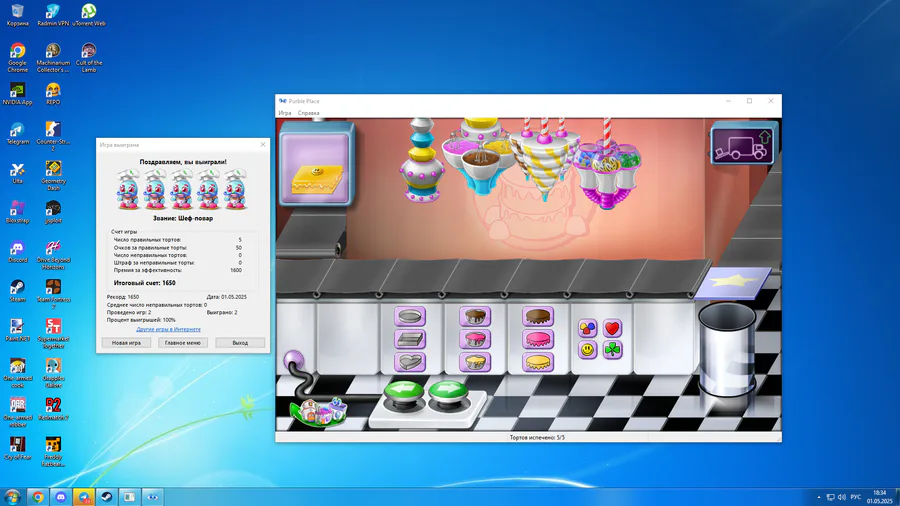900x506 pixels.
Task: Switch to Chrome from the taskbar
Action: pyautogui.click(x=38, y=497)
